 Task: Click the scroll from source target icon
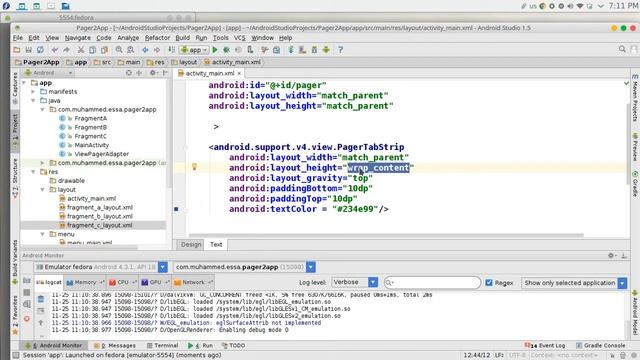click(129, 73)
